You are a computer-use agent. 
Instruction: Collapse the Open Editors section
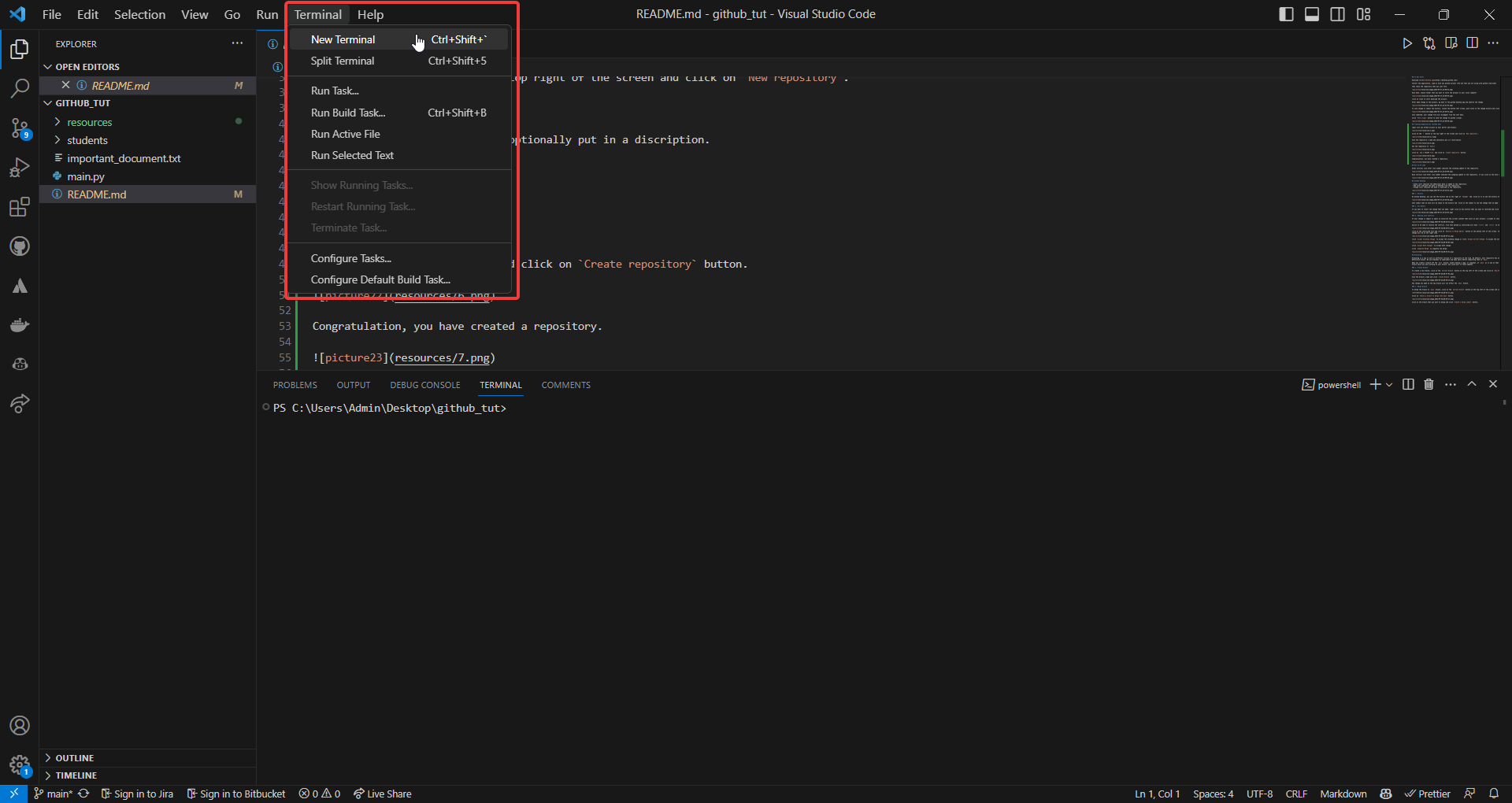[147, 67]
